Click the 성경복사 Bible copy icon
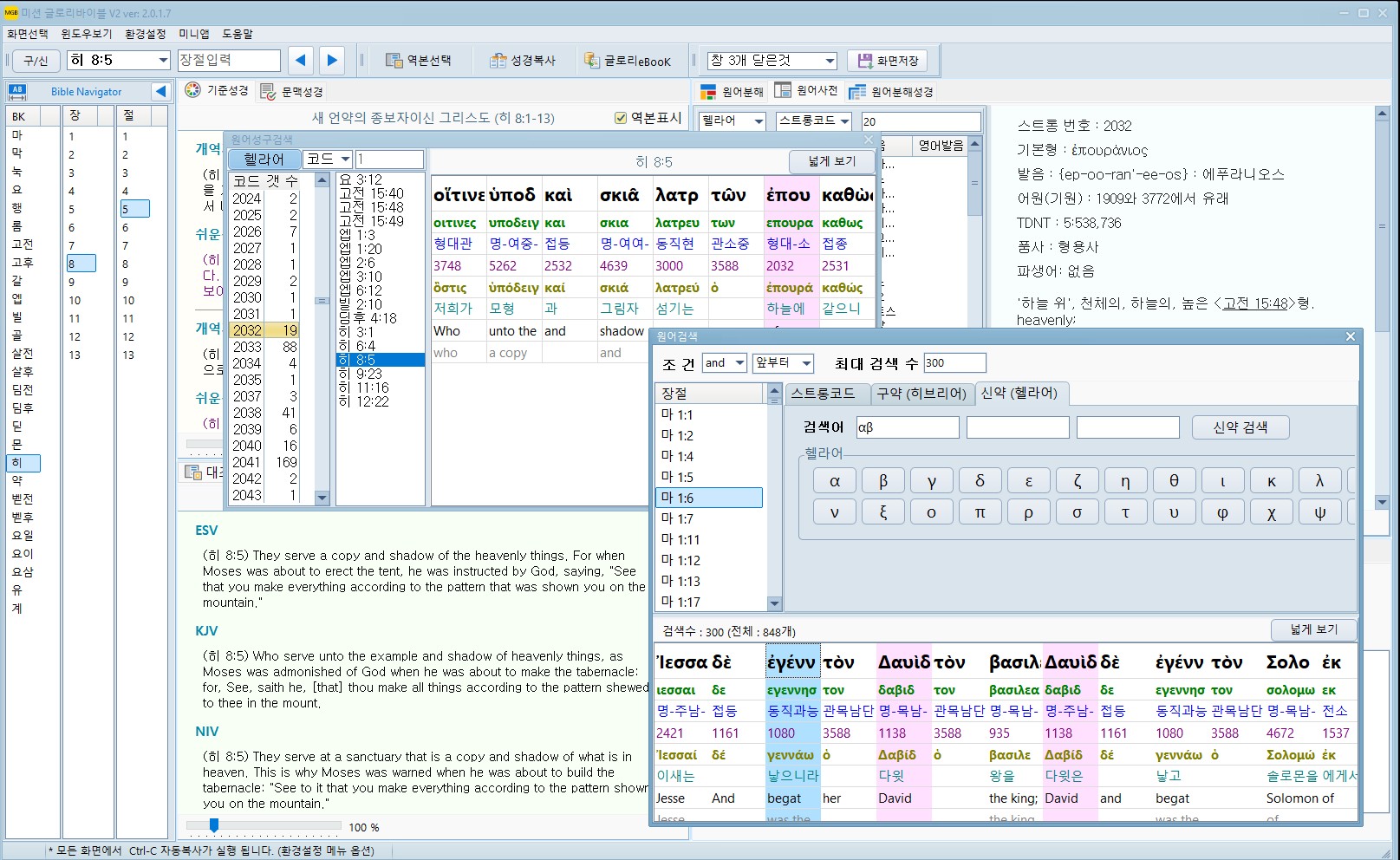Screen dimensions: 1400x860 click(x=498, y=61)
